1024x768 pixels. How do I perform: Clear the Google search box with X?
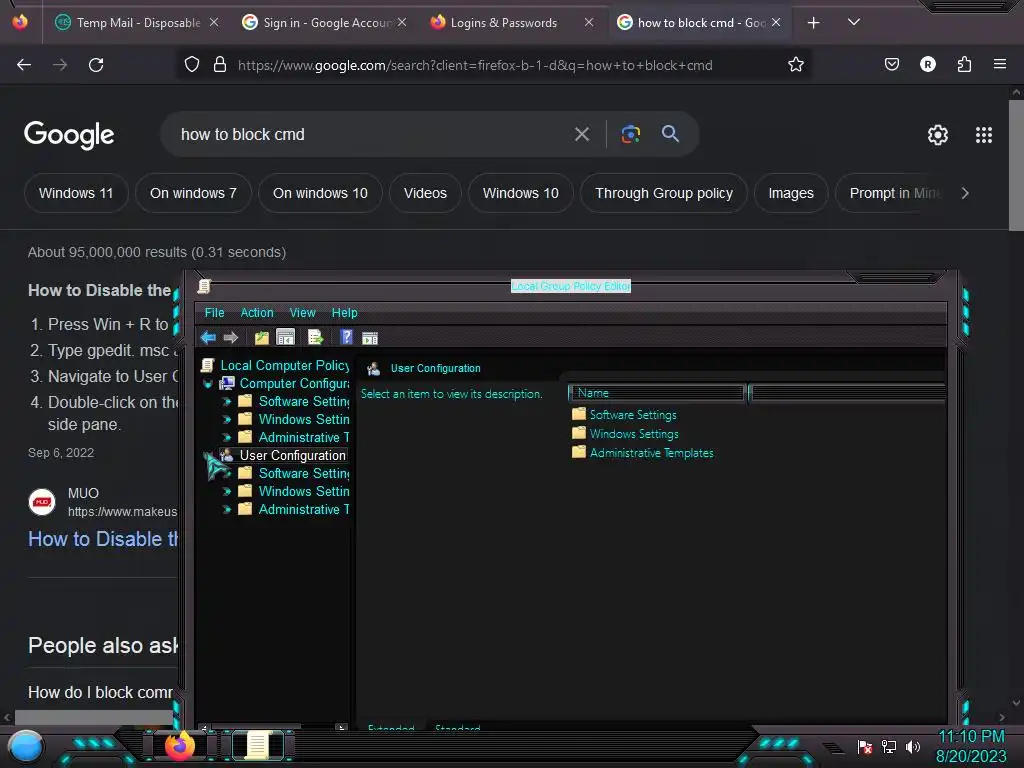(581, 135)
